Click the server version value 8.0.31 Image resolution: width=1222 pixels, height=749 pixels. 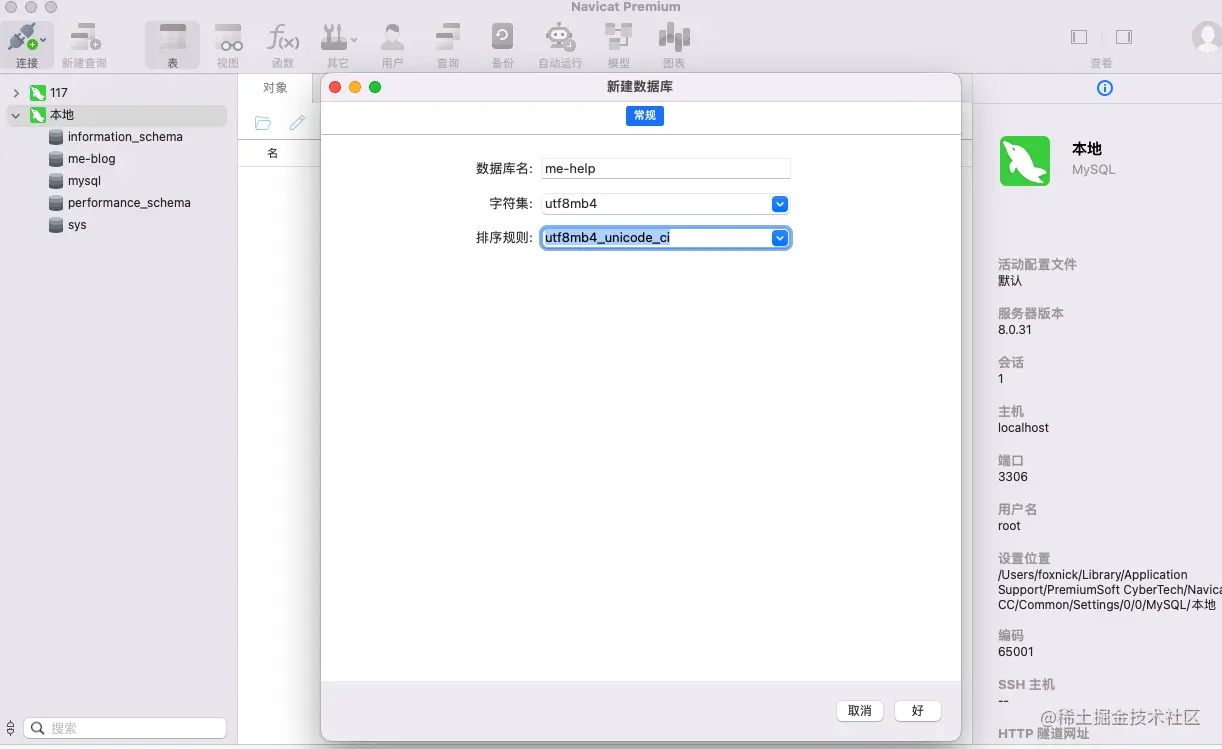point(1015,330)
